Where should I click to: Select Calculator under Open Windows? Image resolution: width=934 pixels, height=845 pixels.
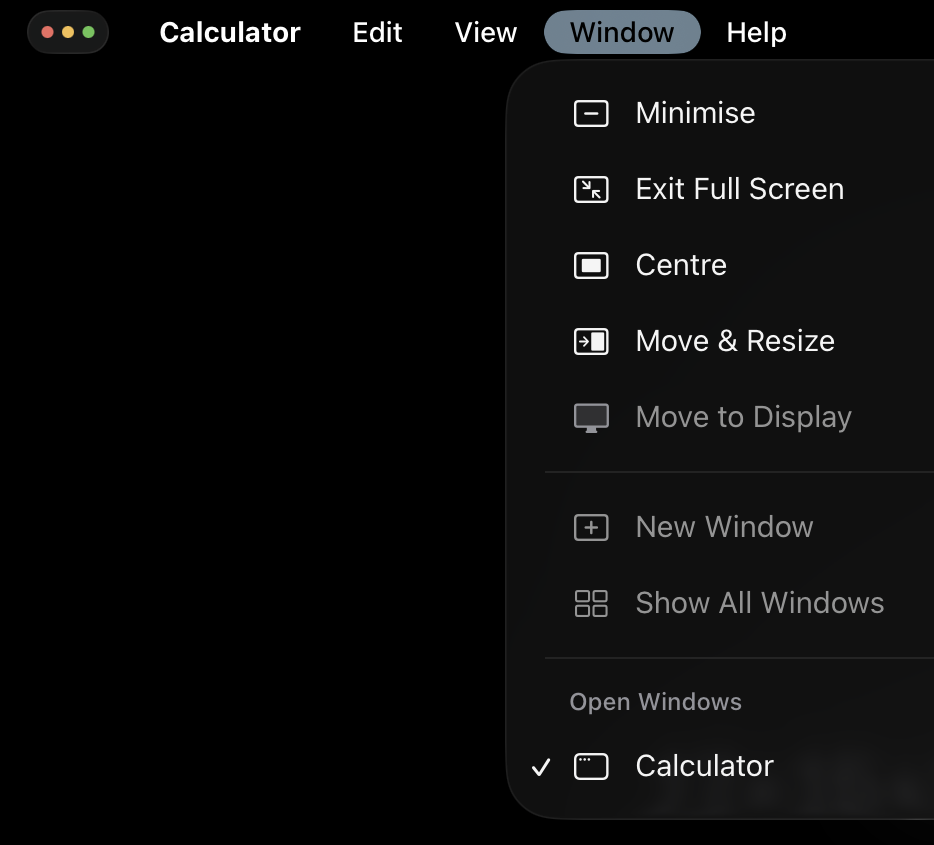[704, 766]
